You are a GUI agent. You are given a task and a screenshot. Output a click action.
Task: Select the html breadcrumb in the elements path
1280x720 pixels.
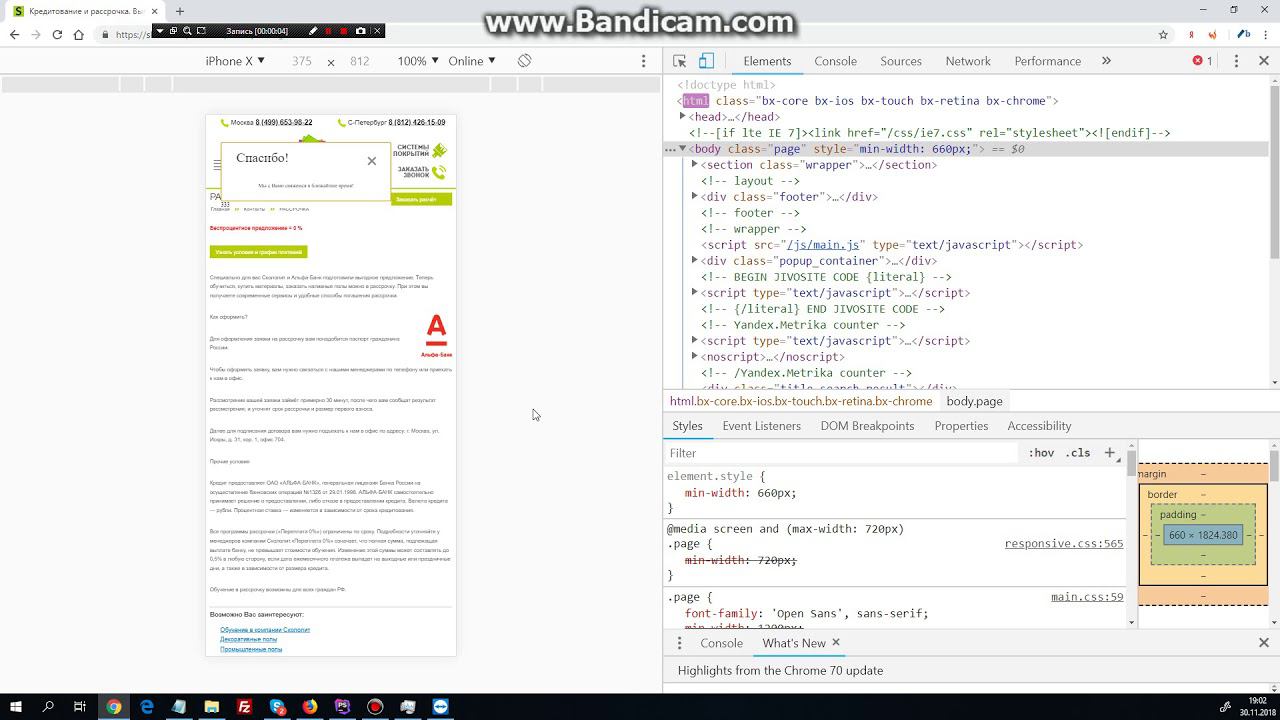pos(800,401)
